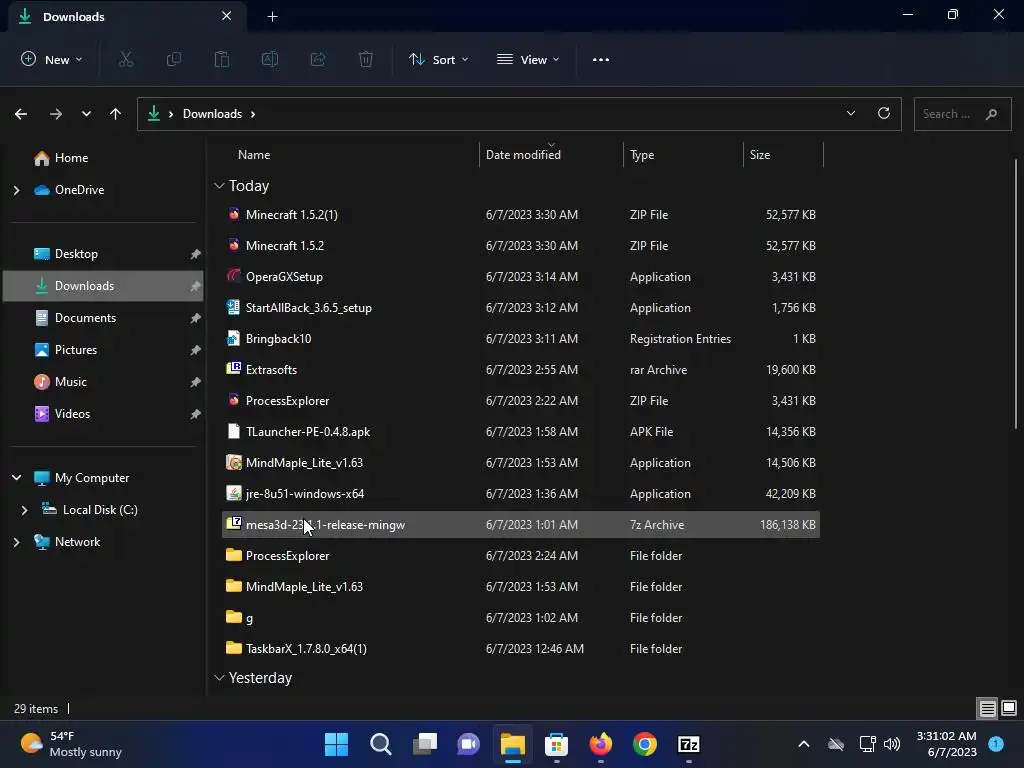Launch Firefox from taskbar
Image resolution: width=1024 pixels, height=768 pixels.
(601, 744)
